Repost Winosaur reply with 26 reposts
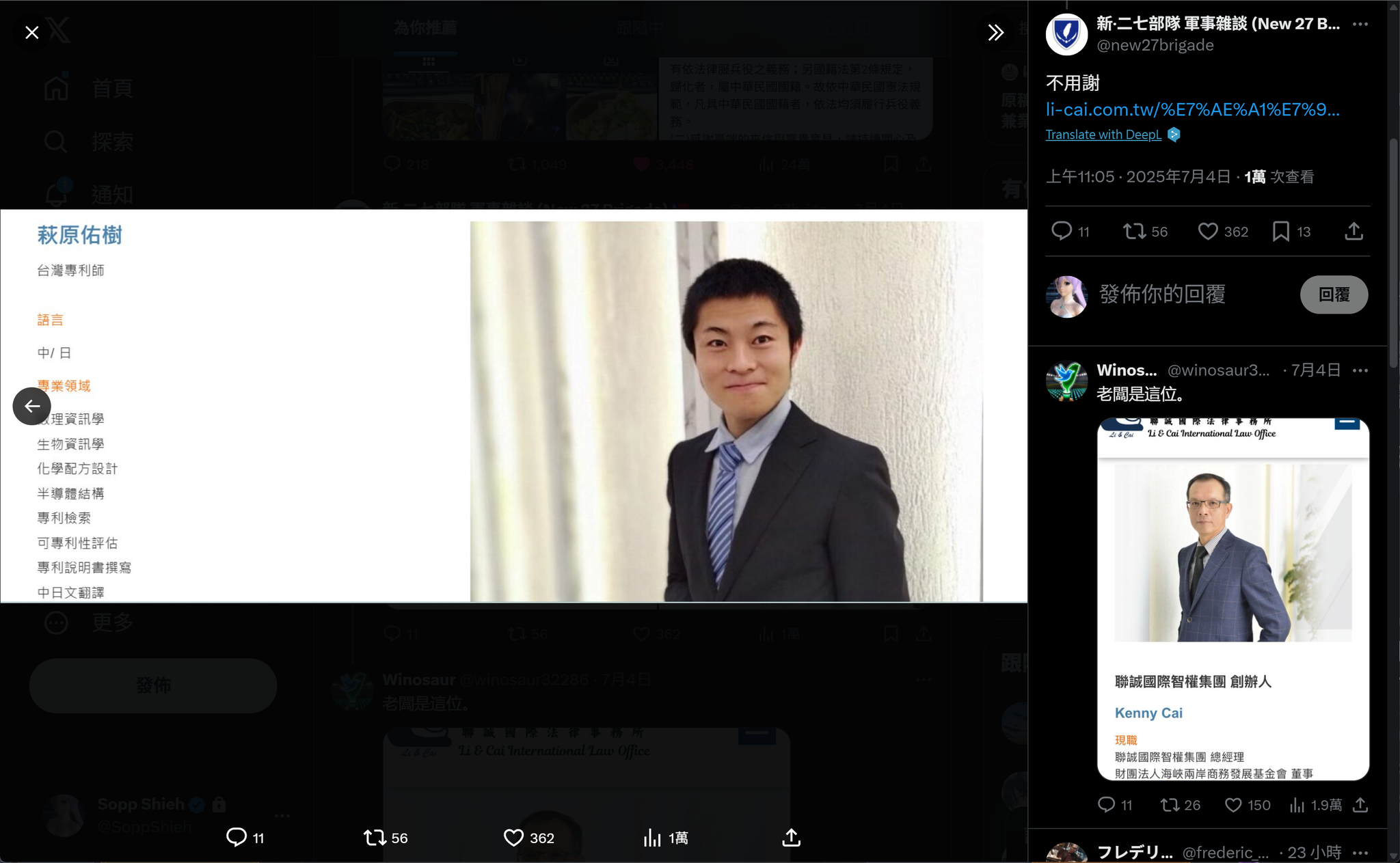Image resolution: width=1400 pixels, height=863 pixels. (x=1170, y=805)
